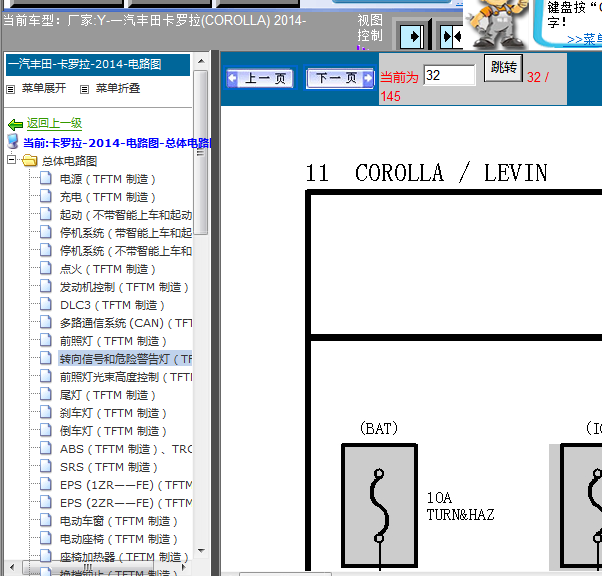Screen dimensions: 602x576
Task: Open 电动车窗 (TFTM 制造) diagram
Action: (119, 521)
